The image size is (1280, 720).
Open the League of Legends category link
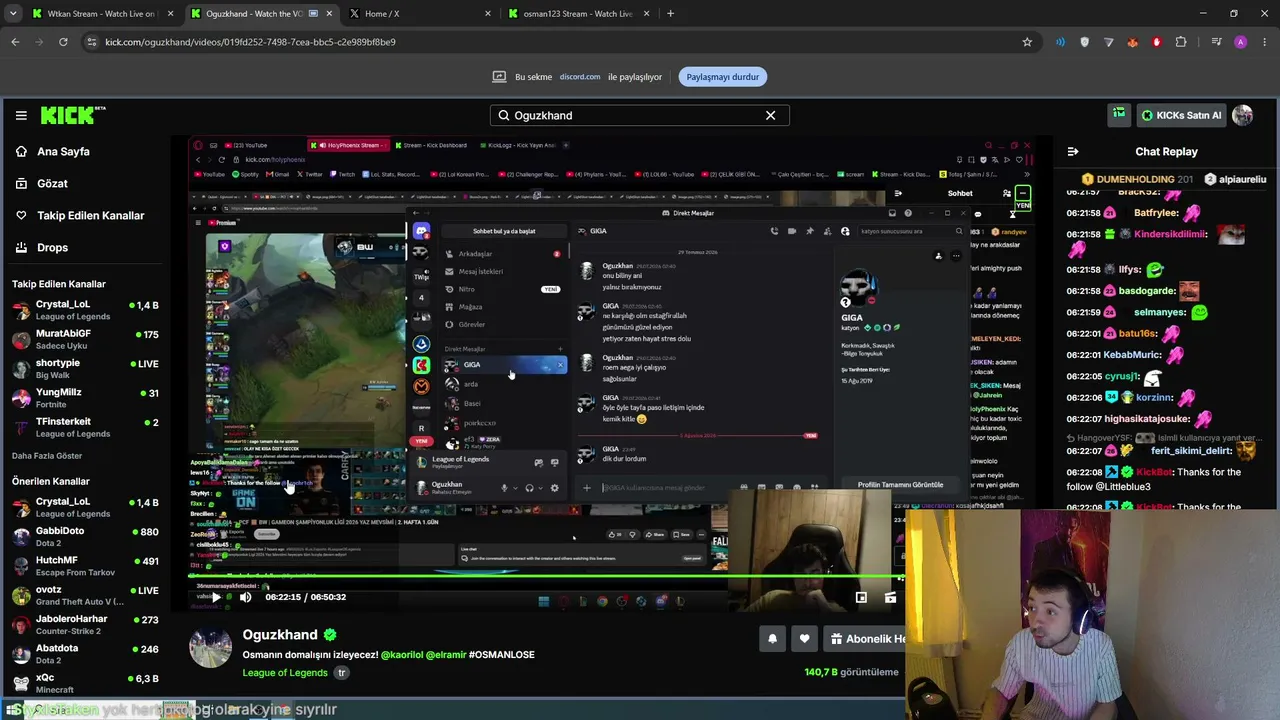pyautogui.click(x=285, y=673)
